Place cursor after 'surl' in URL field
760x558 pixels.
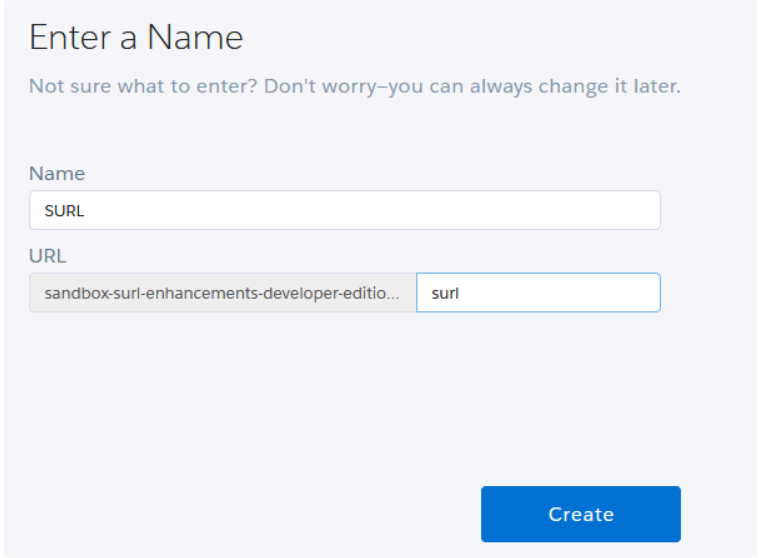[460, 294]
